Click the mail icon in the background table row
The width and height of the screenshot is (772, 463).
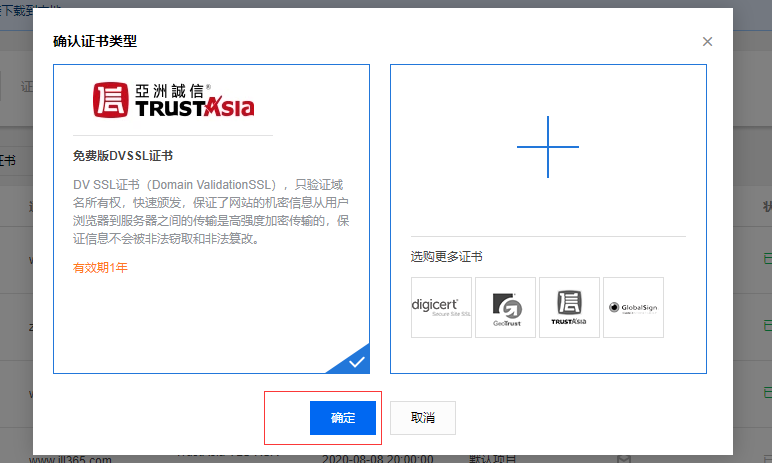point(624,459)
